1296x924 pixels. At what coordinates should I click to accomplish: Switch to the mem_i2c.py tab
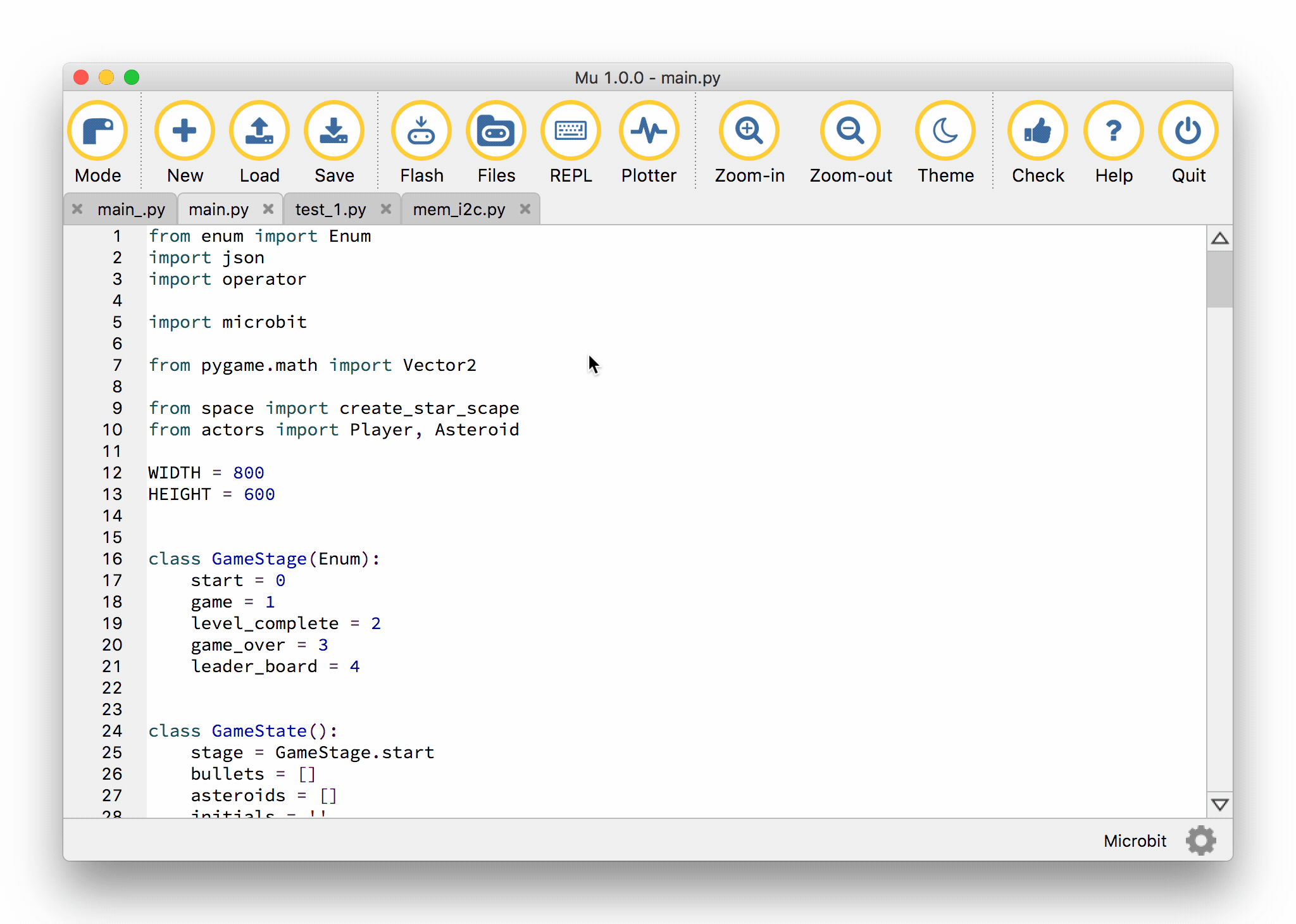pyautogui.click(x=459, y=209)
